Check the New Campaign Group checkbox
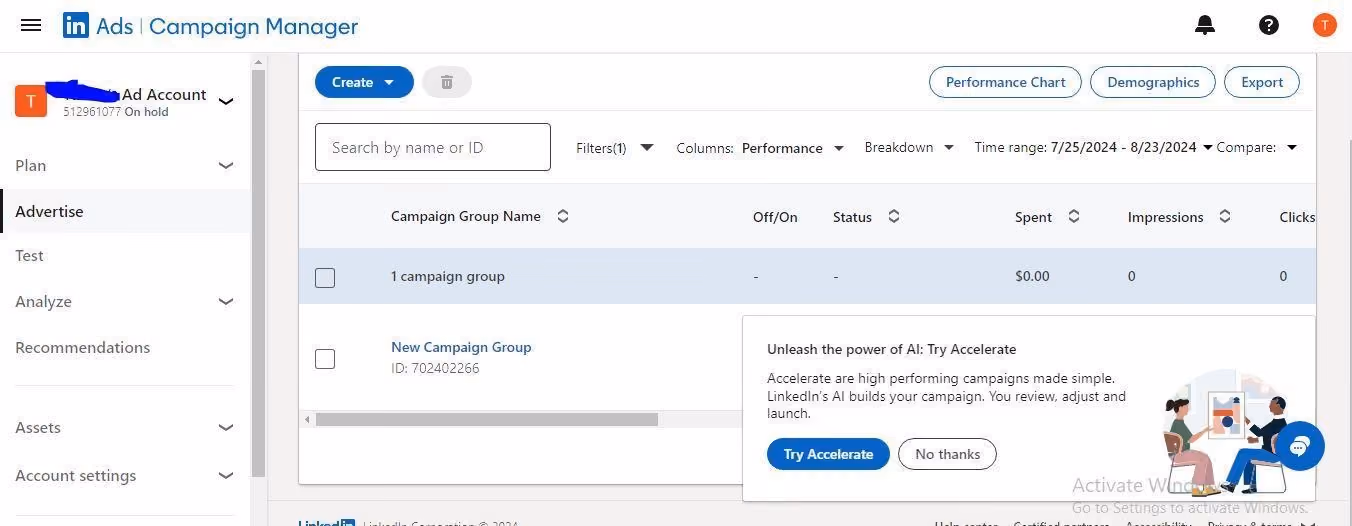This screenshot has width=1352, height=526. [x=325, y=358]
